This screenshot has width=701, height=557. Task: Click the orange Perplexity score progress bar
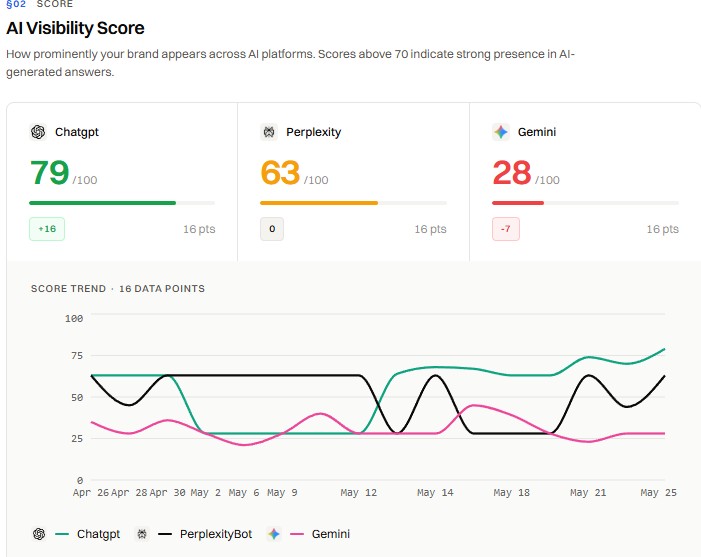click(x=319, y=203)
